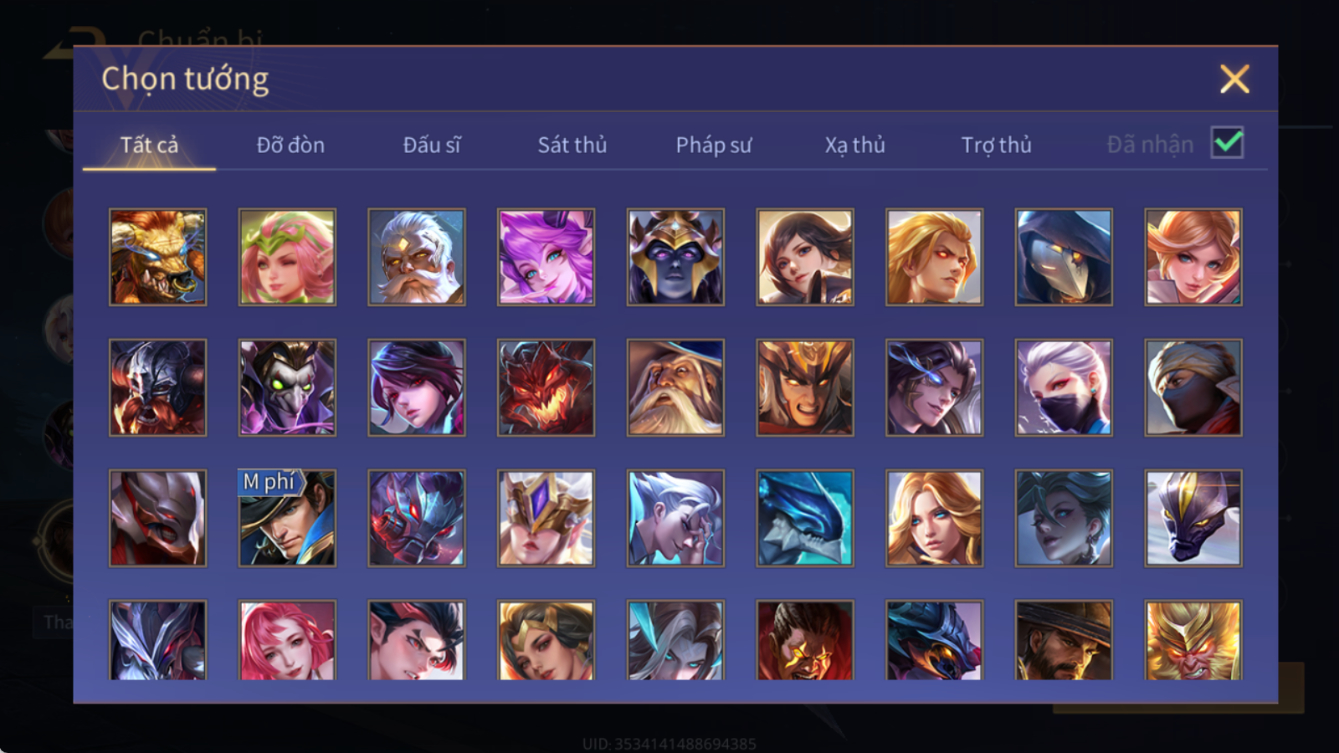The width and height of the screenshot is (1339, 753).
Task: Pick the golden monkey king hero portrait
Action: (1193, 640)
